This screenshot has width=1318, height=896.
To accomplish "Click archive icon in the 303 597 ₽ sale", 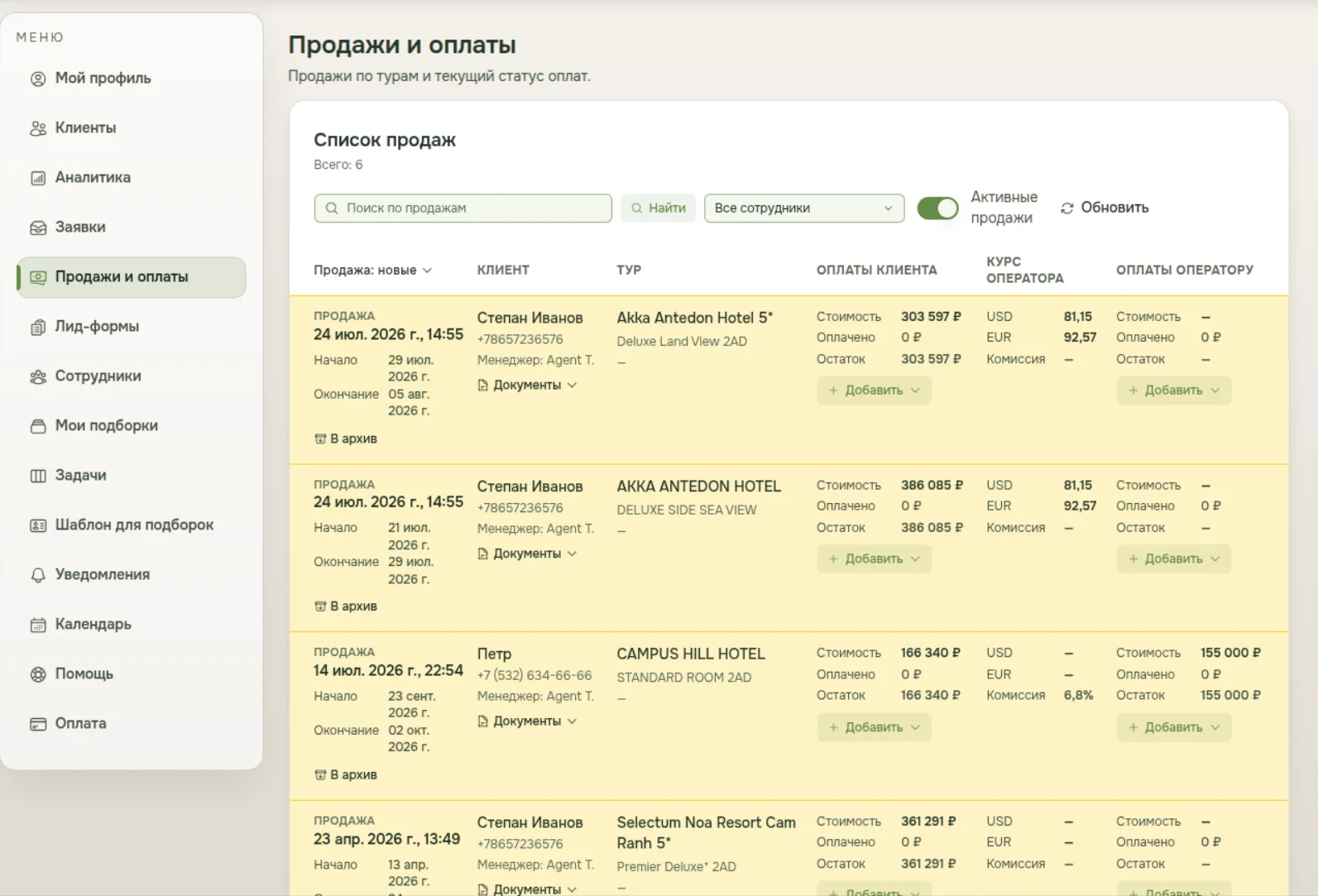I will point(320,438).
